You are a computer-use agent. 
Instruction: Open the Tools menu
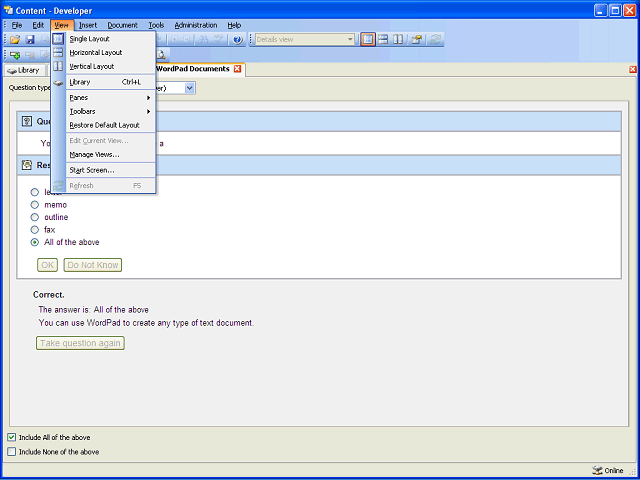(156, 25)
